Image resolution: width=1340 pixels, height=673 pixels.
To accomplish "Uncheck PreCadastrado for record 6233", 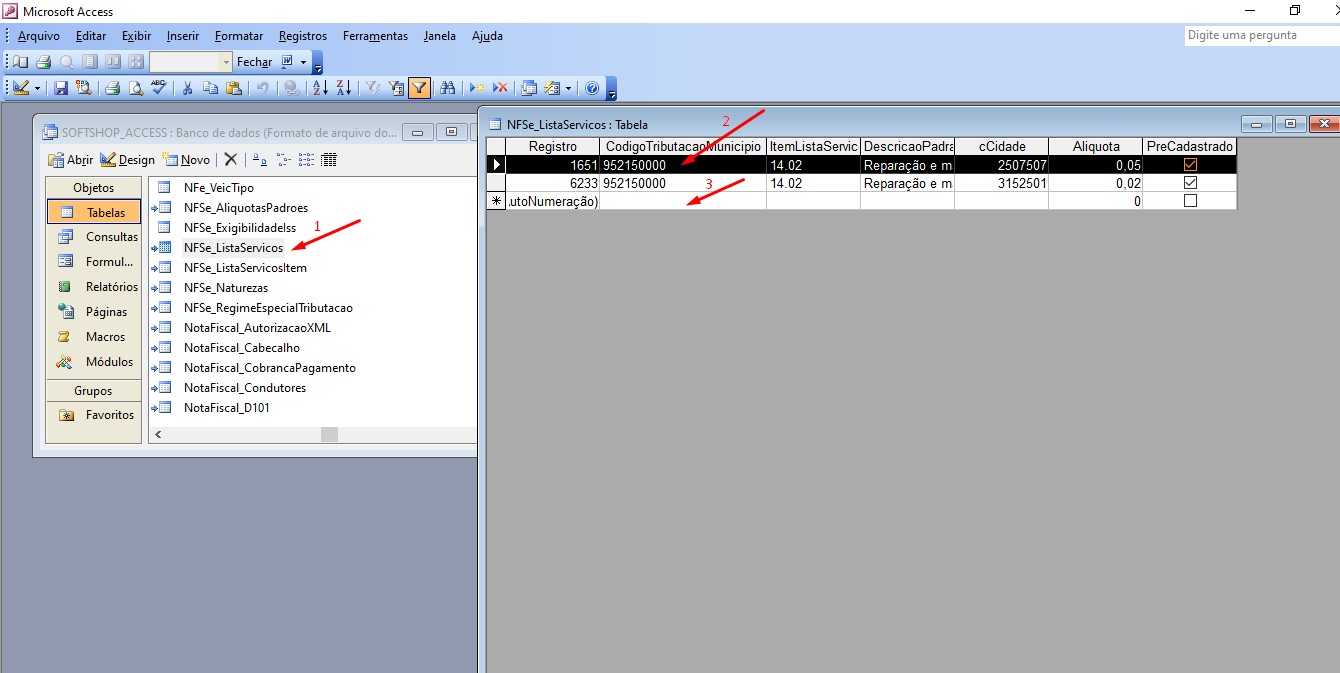I will tap(1190, 183).
